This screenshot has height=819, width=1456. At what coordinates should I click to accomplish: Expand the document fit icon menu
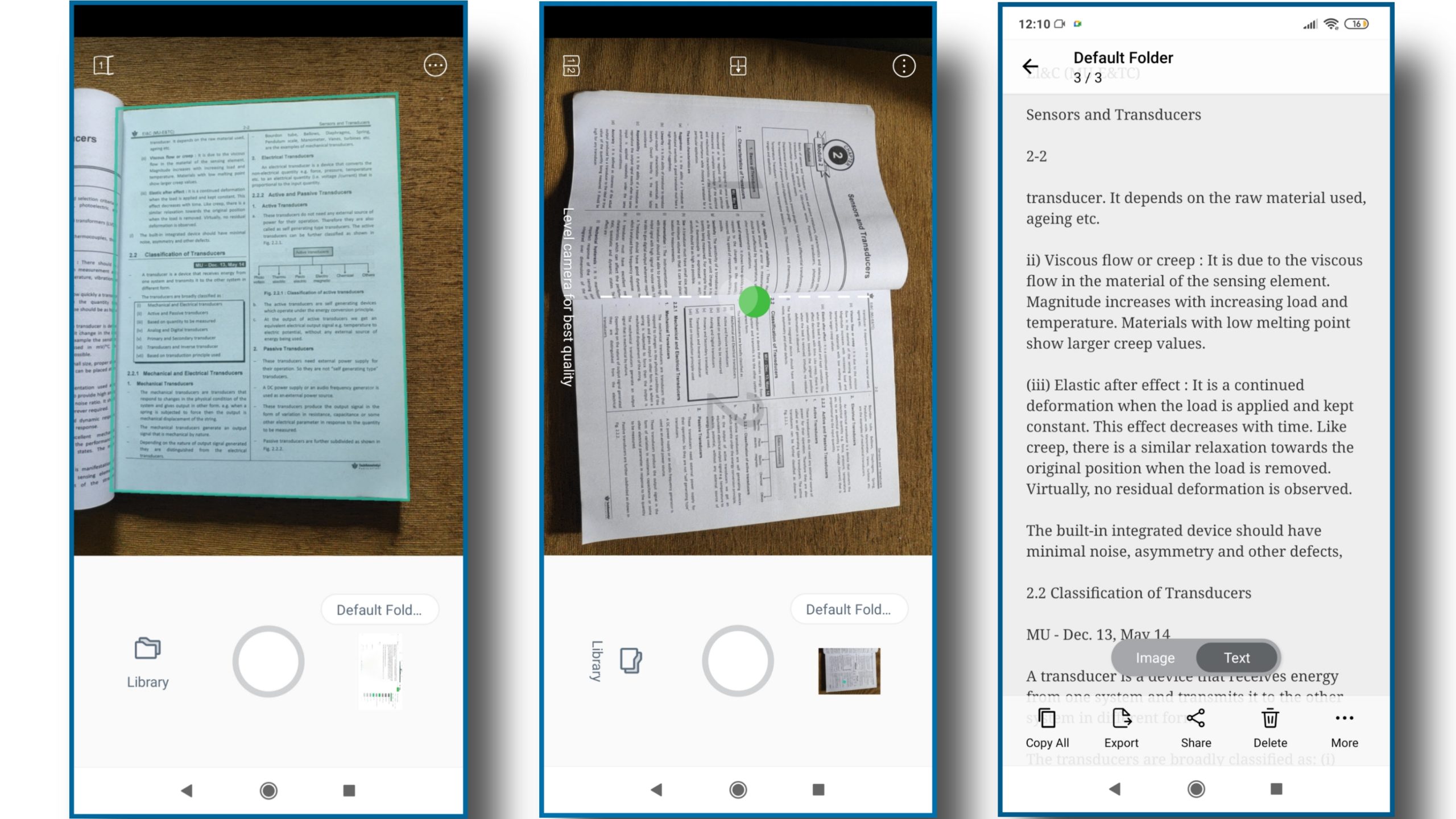pyautogui.click(x=738, y=65)
